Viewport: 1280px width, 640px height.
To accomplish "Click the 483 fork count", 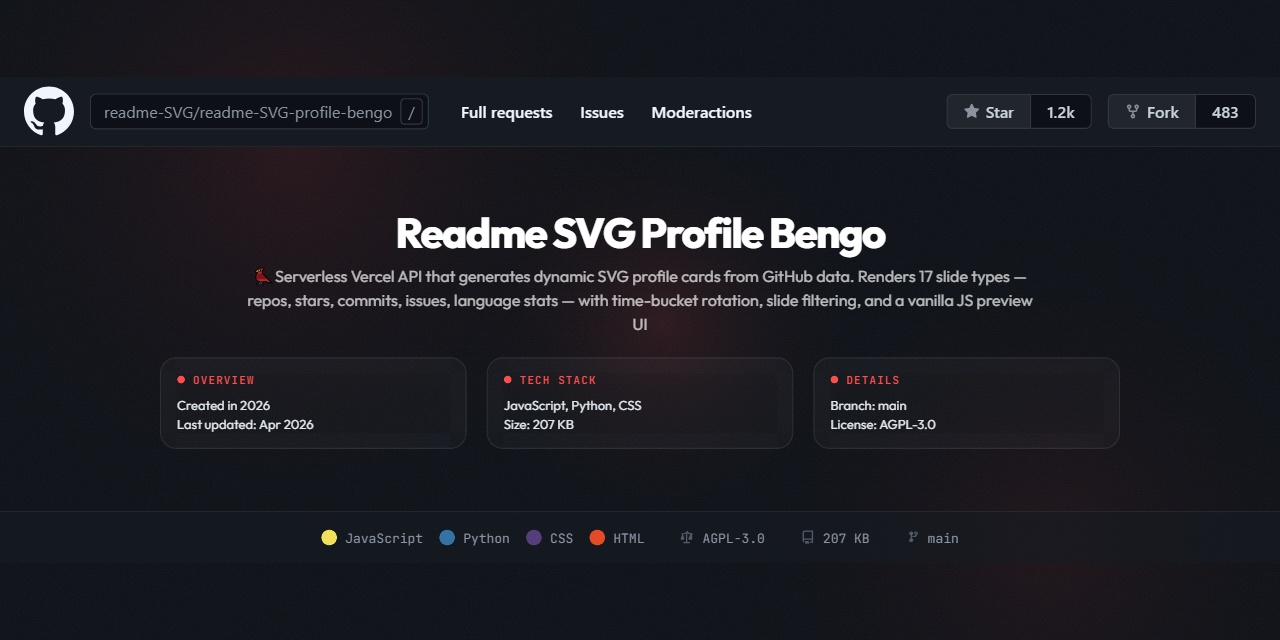I will tap(1225, 111).
